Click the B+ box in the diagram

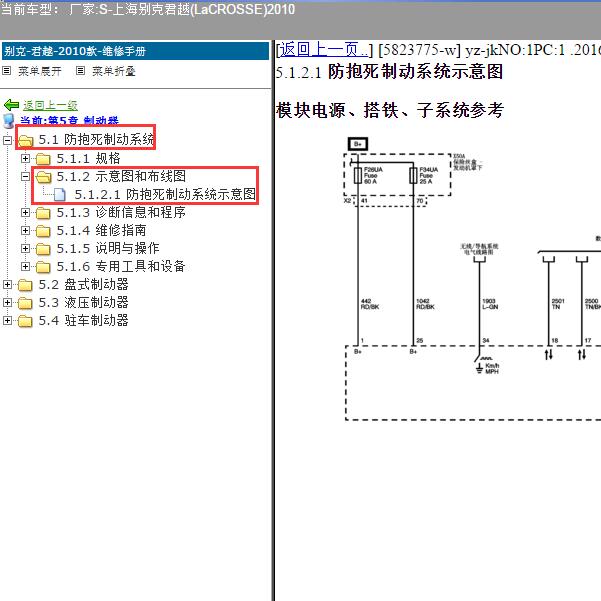[x=358, y=144]
